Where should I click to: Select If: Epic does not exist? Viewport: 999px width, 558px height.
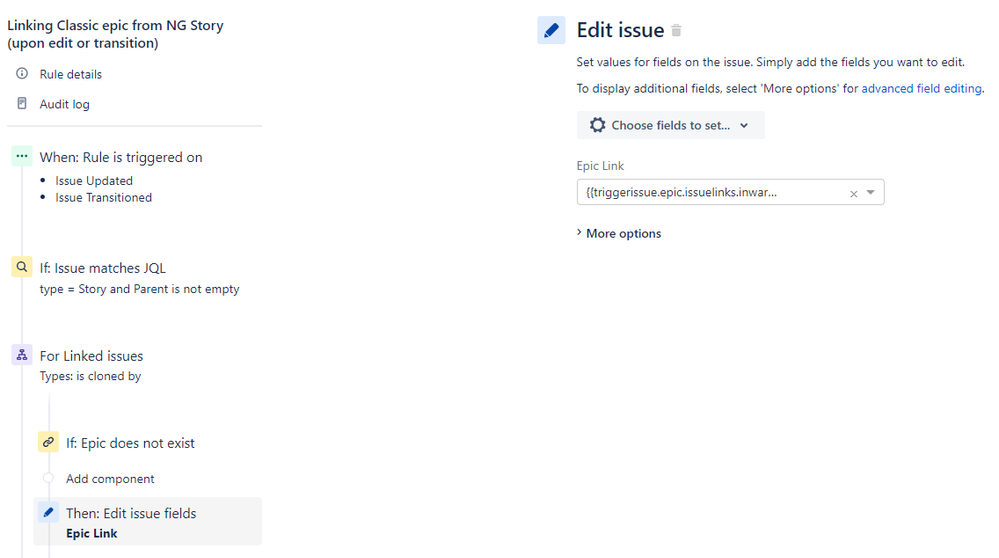click(x=130, y=443)
